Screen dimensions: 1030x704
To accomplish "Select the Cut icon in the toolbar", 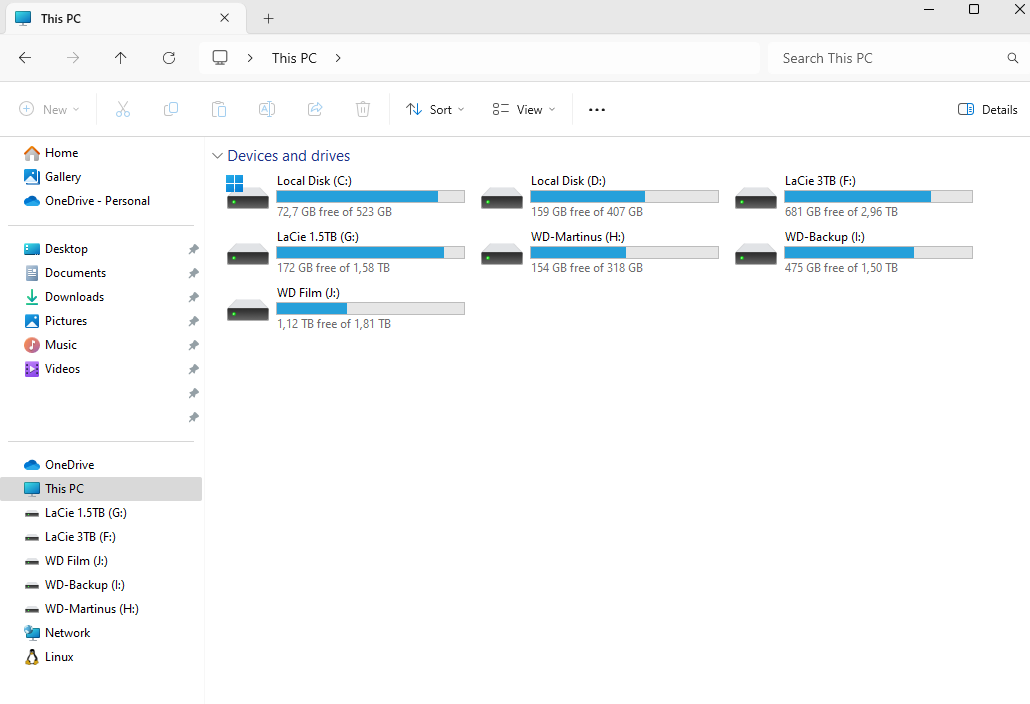I will point(122,109).
